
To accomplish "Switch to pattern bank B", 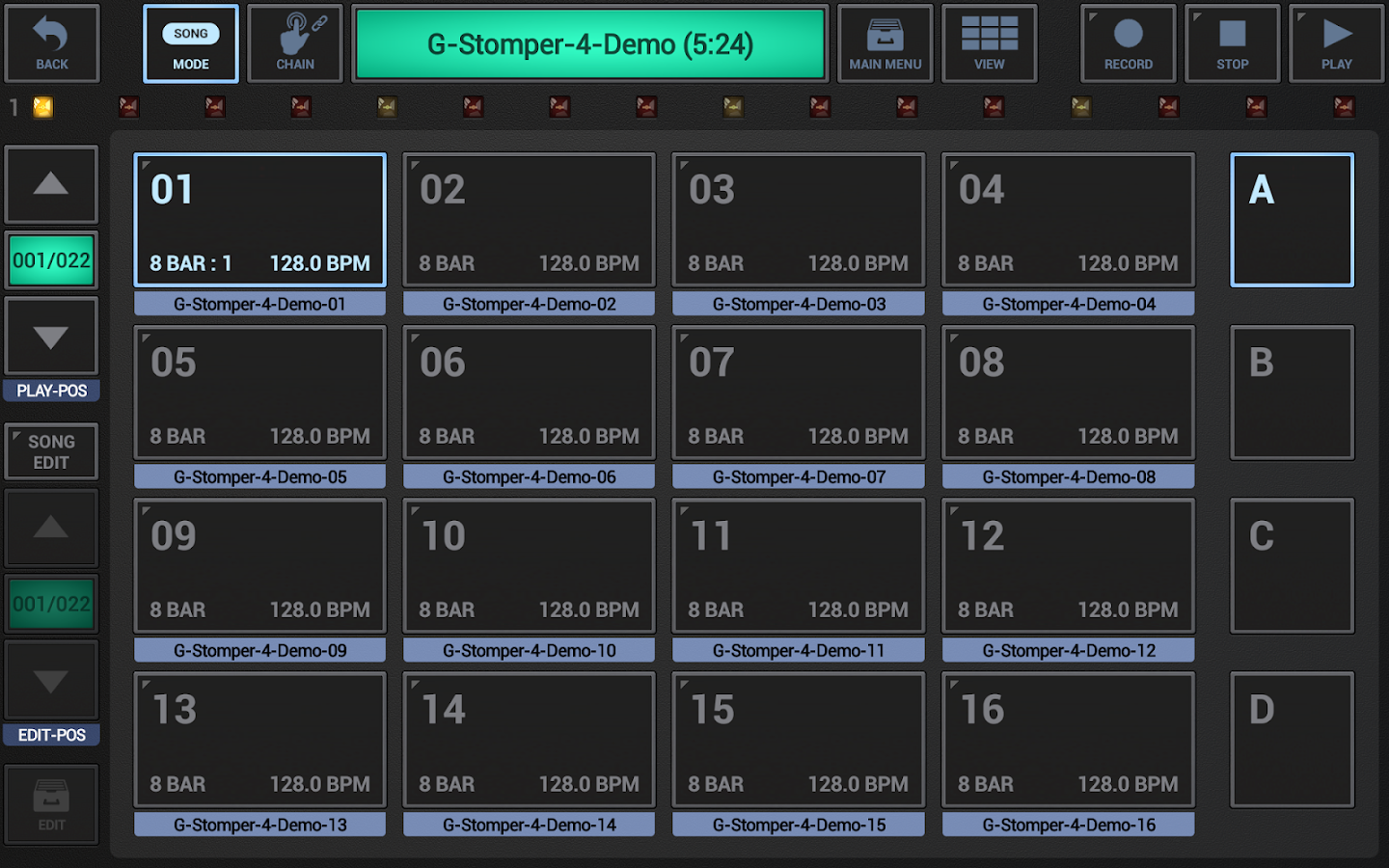I will click(1292, 393).
